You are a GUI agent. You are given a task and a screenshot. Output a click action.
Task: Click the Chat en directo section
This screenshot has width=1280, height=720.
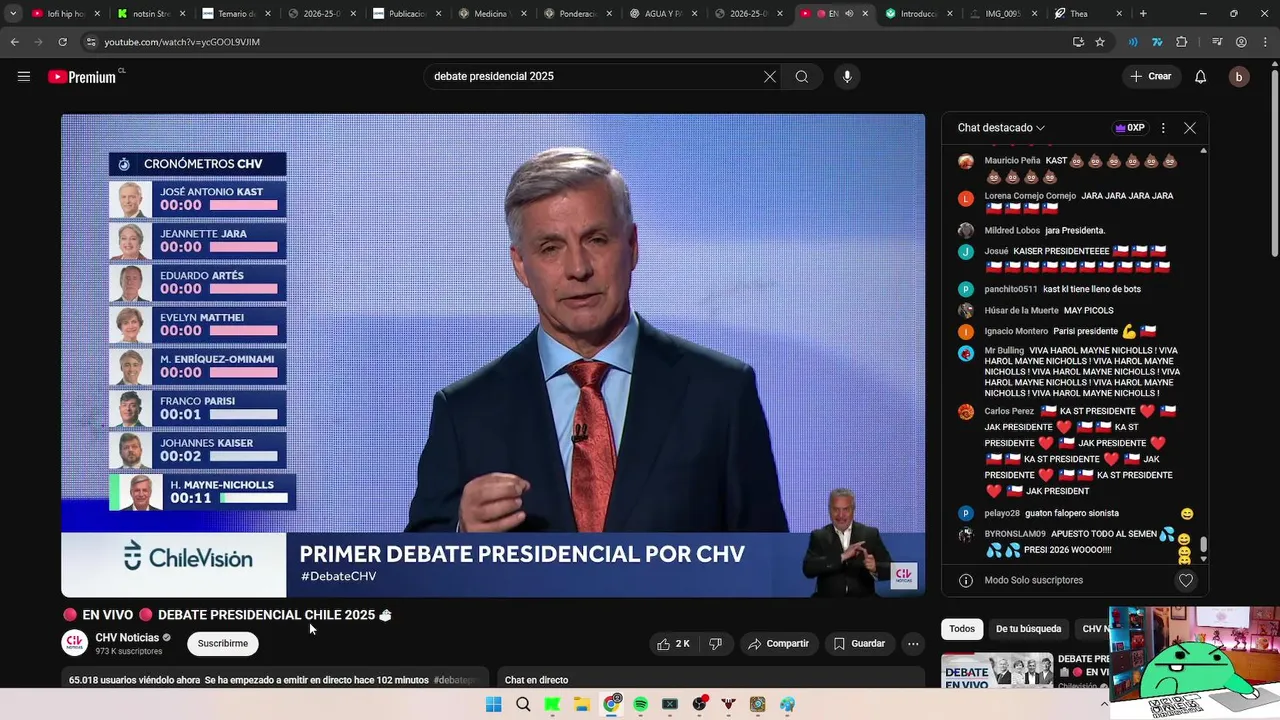coord(715,679)
